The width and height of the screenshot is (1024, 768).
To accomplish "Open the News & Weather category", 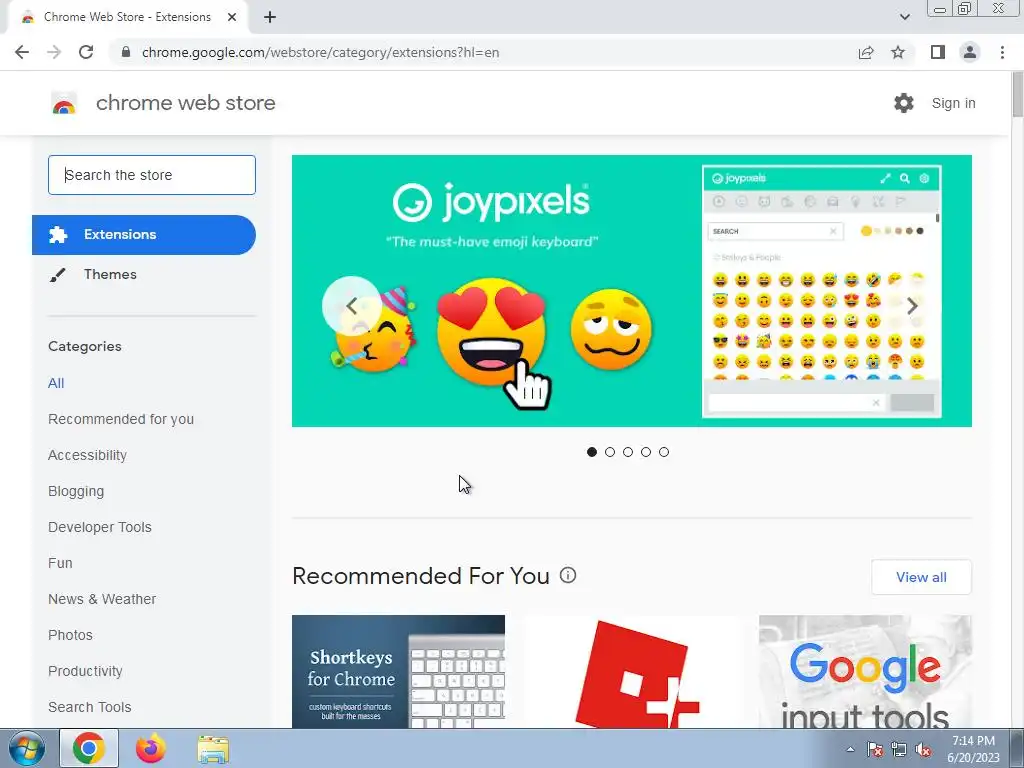I will pyautogui.click(x=102, y=599).
